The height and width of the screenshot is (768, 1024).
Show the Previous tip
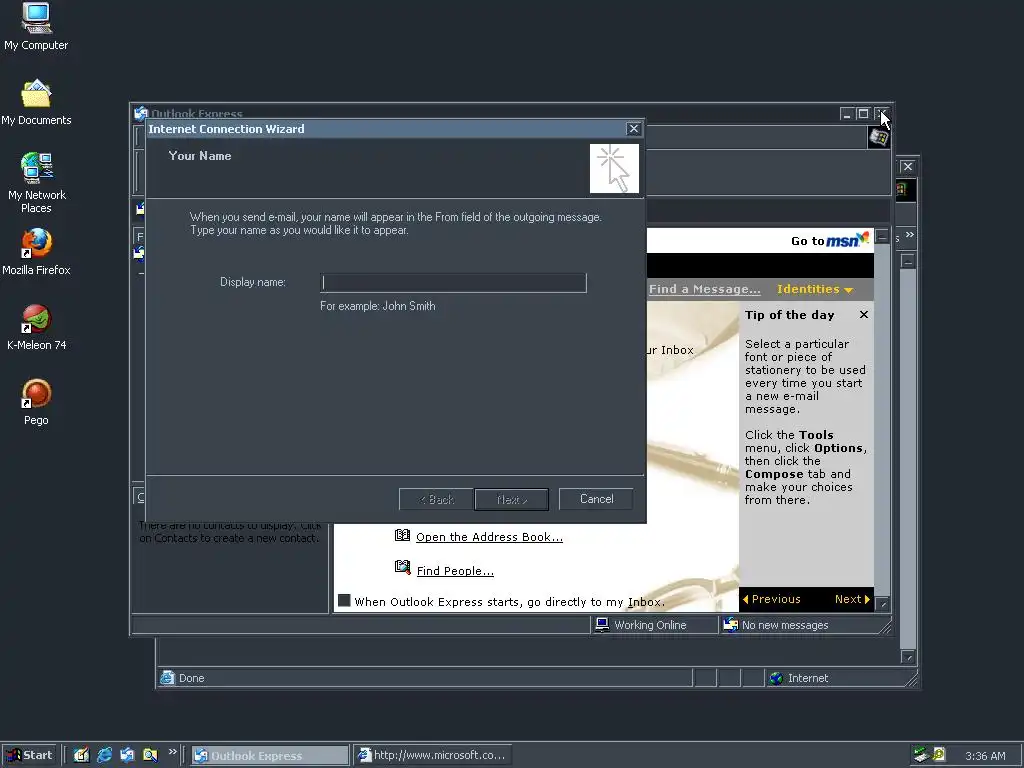771,599
